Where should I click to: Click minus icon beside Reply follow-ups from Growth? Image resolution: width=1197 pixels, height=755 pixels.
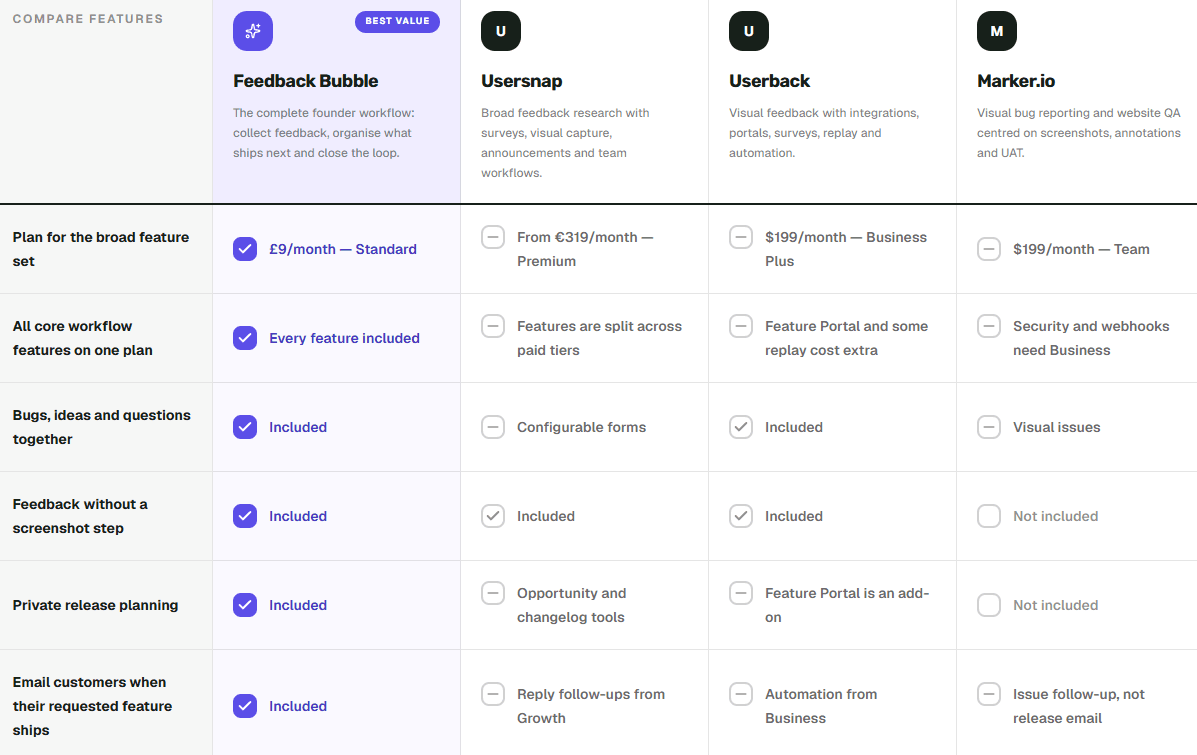[x=493, y=694]
